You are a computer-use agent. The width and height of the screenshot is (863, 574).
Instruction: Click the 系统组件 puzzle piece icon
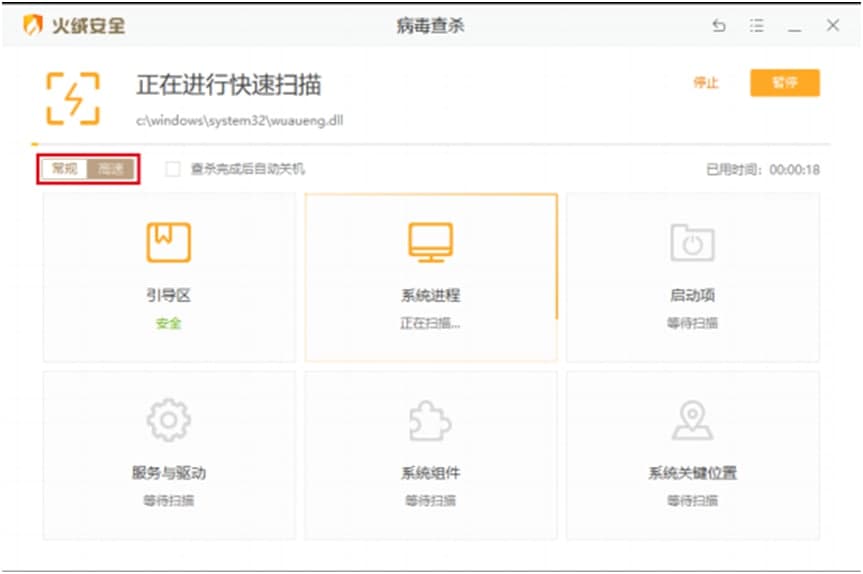click(430, 421)
